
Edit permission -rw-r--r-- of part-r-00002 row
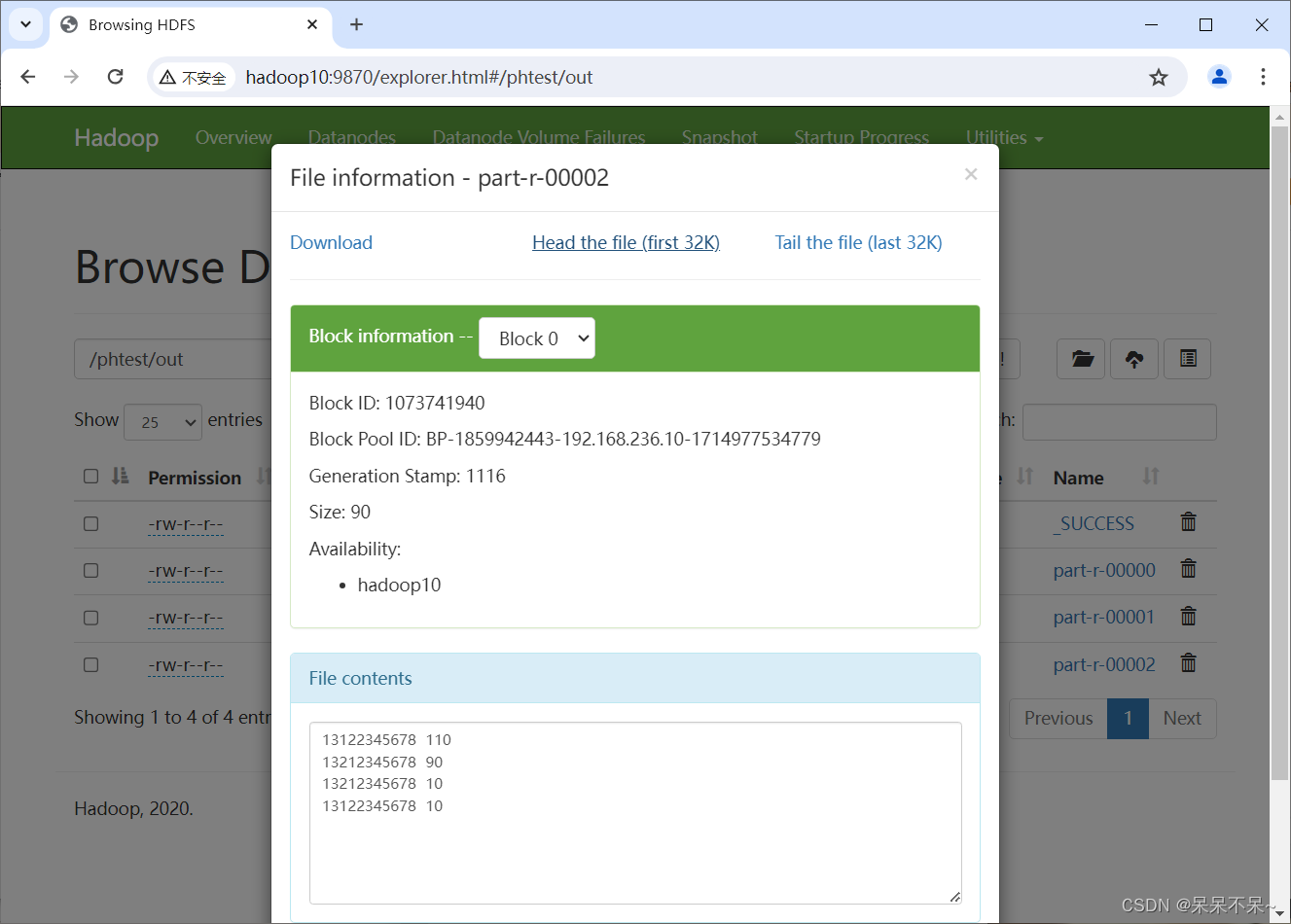[x=186, y=665]
